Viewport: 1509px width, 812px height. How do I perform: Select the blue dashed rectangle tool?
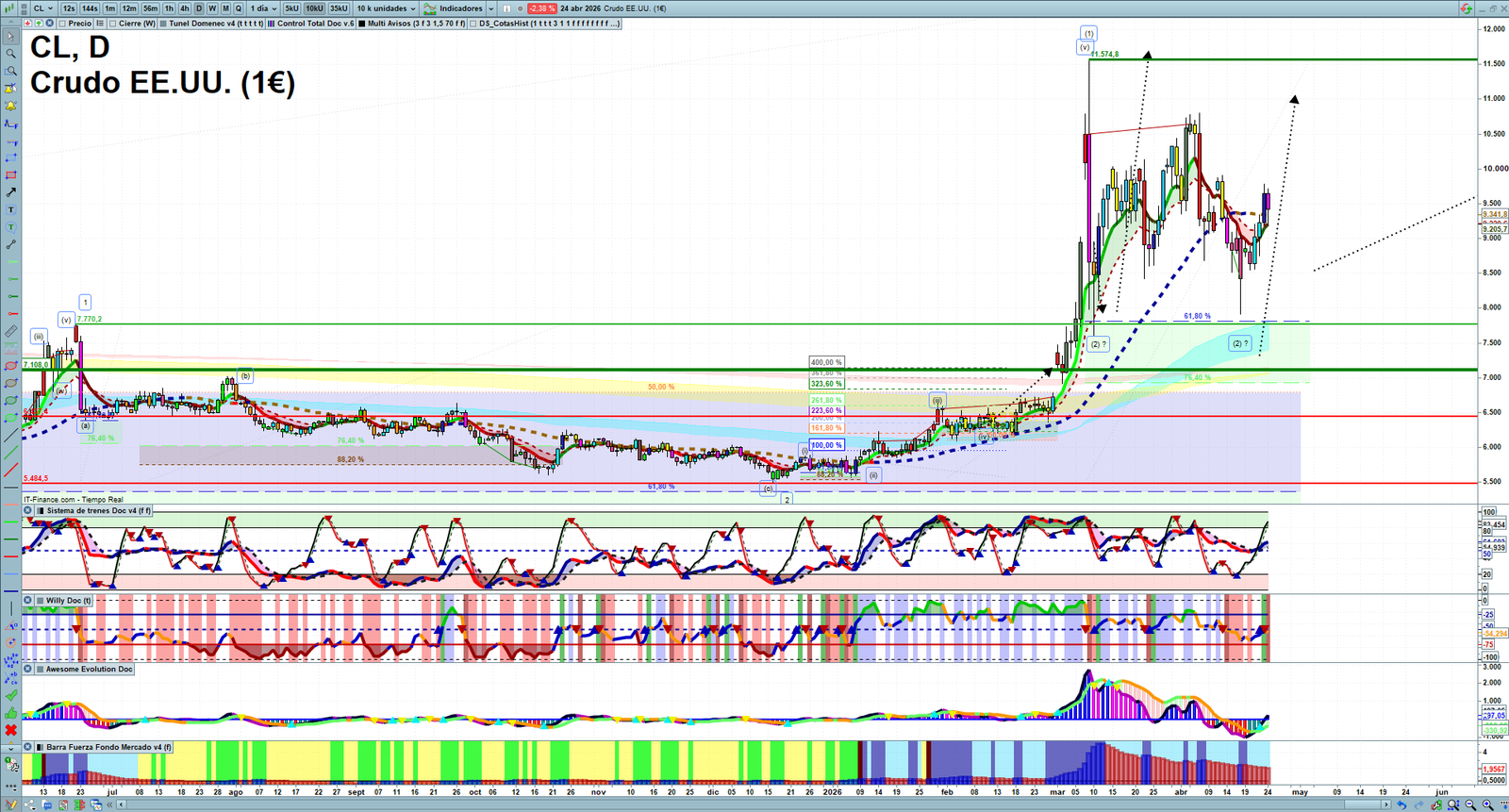[x=10, y=157]
